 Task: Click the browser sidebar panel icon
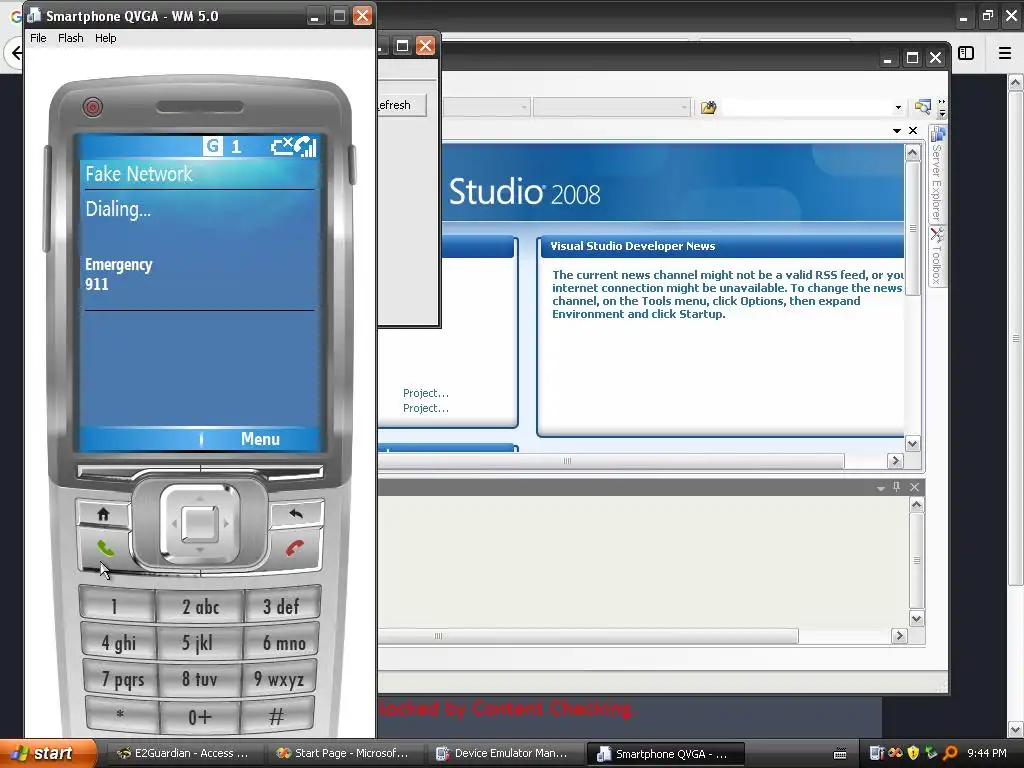click(966, 53)
